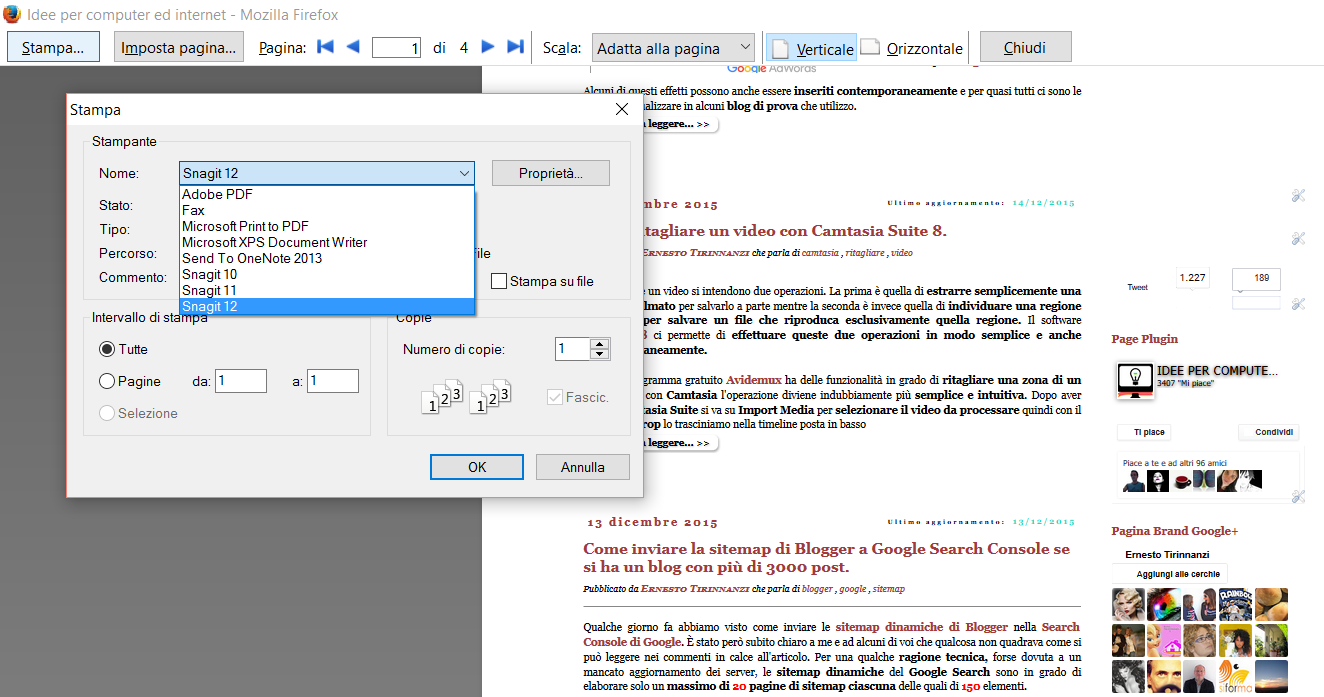Select Orizzontale landscape orientation
Viewport: 1324px width, 697px height.
[x=912, y=48]
